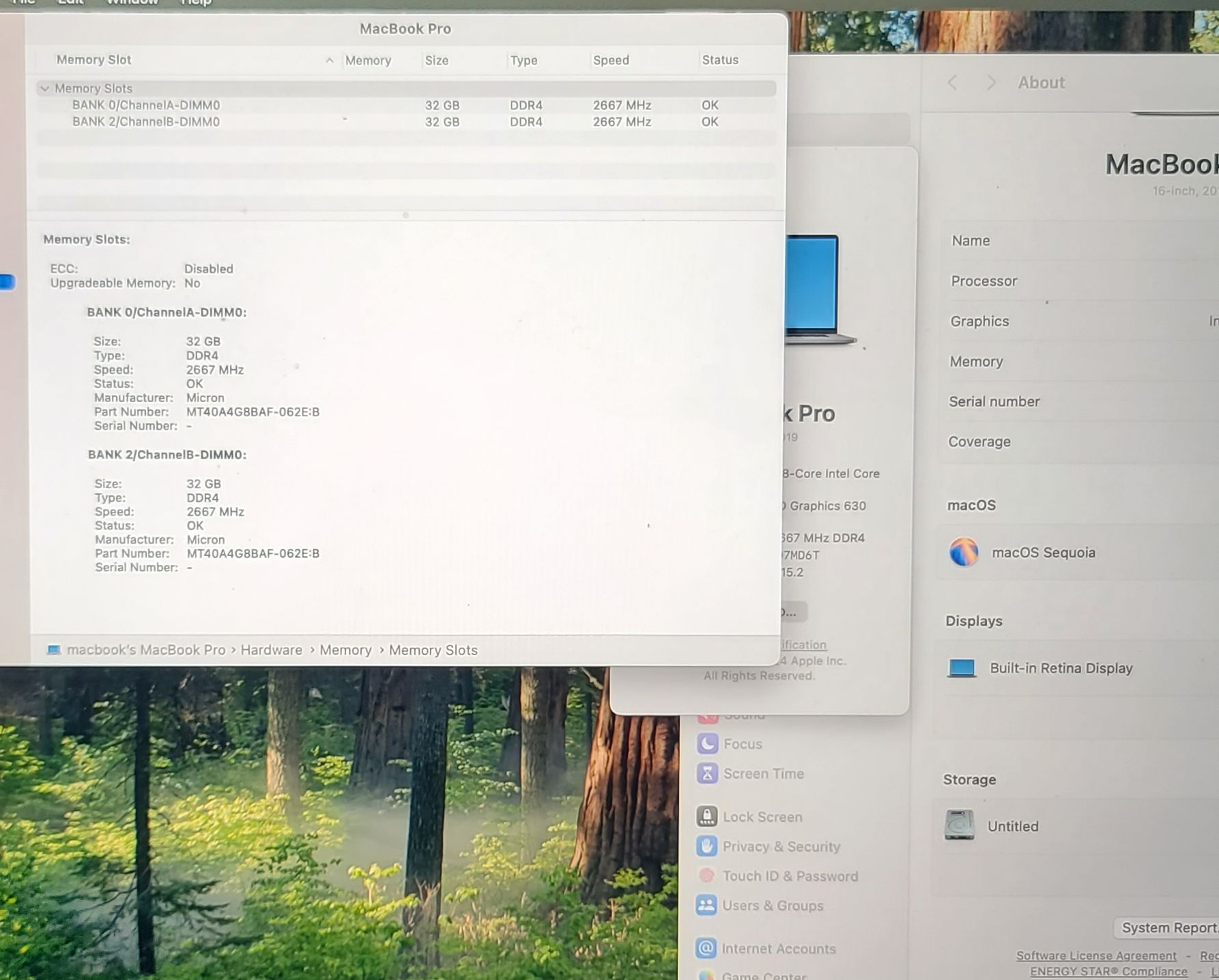Click the Users & Groups icon
The image size is (1219, 980).
pos(706,906)
